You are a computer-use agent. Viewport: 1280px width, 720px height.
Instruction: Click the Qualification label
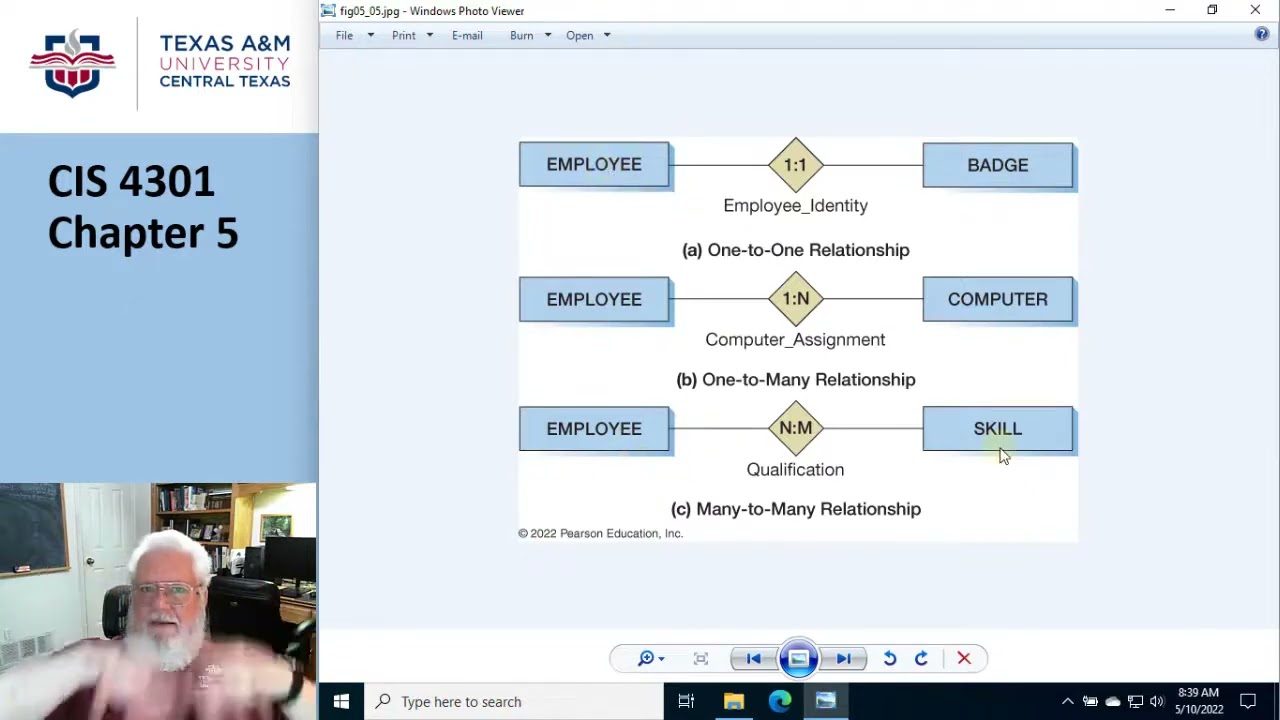tap(796, 469)
